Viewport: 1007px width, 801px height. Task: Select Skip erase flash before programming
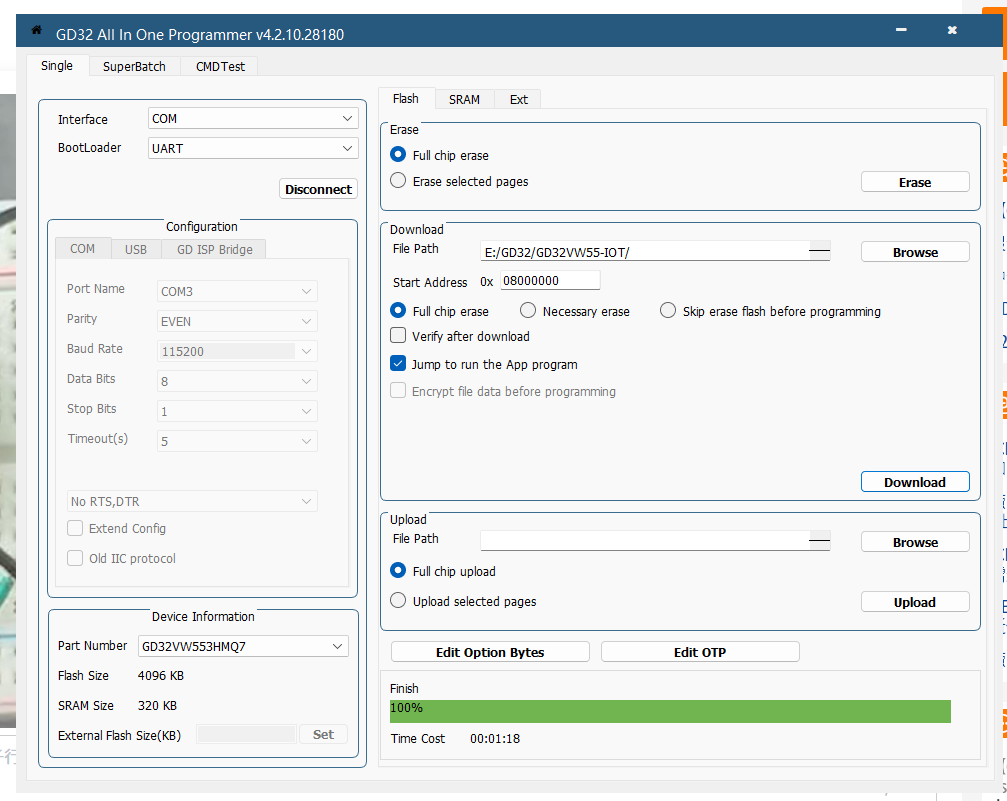668,311
